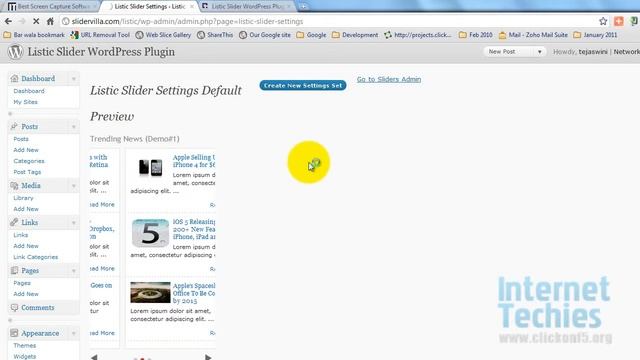Click the iOS 5 thumbnail image
This screenshot has height=360, width=640.
[150, 233]
